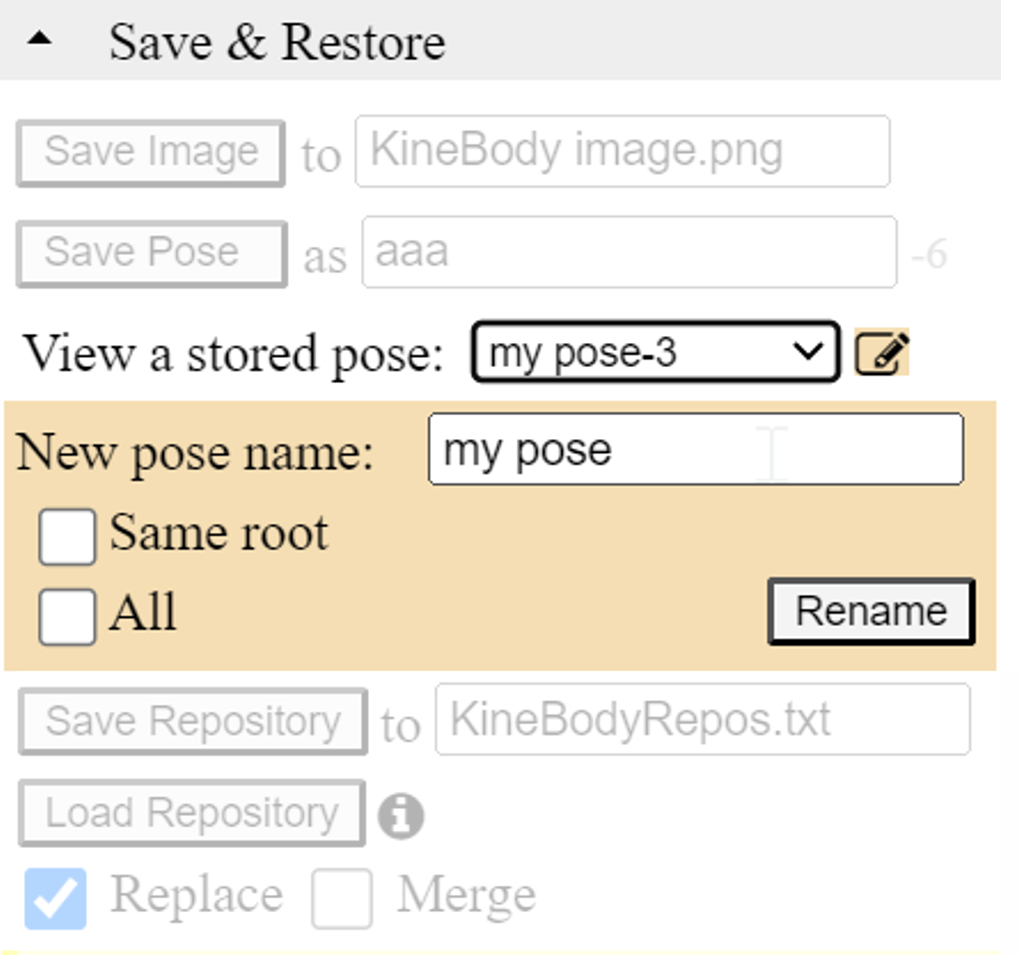
Task: Open the stored pose dropdown showing my pose-3
Action: pos(656,352)
